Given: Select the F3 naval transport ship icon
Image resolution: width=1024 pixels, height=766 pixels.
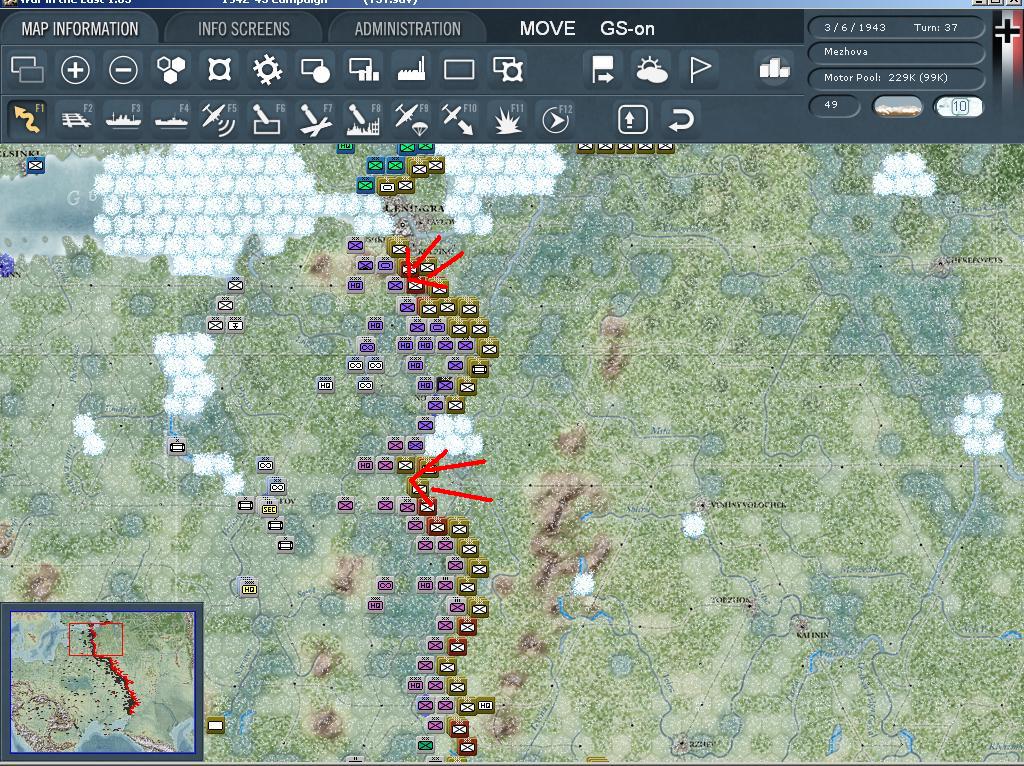Looking at the screenshot, I should point(123,120).
